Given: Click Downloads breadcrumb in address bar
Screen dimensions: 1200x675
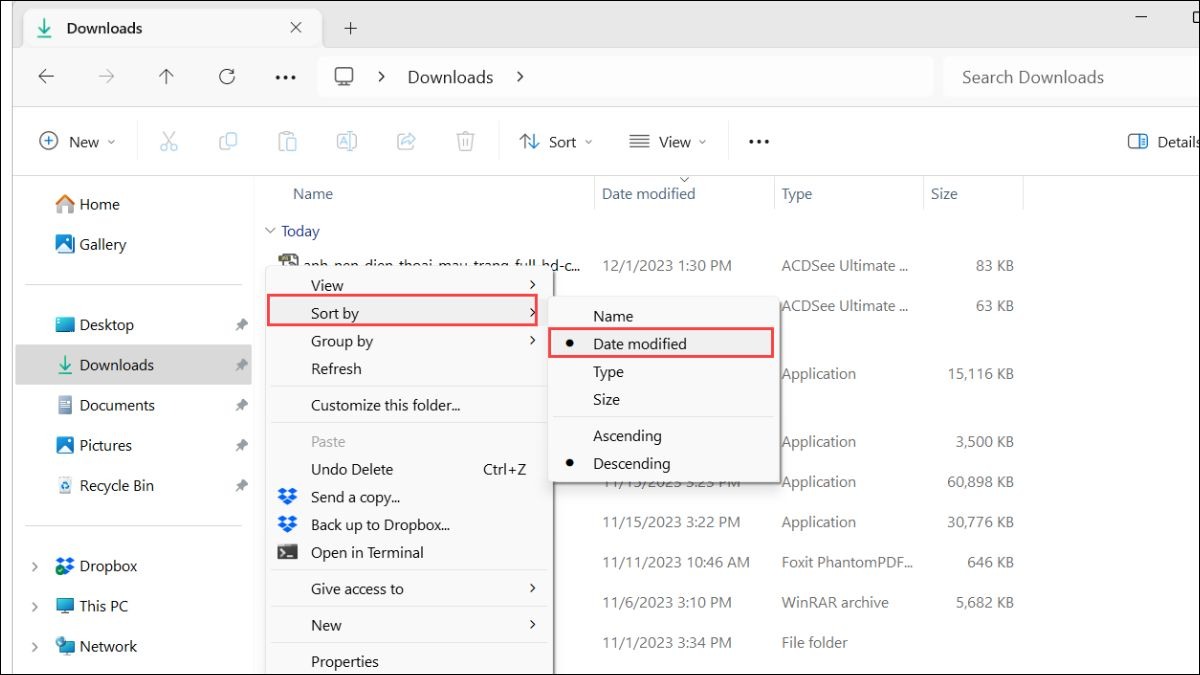Looking at the screenshot, I should (450, 77).
